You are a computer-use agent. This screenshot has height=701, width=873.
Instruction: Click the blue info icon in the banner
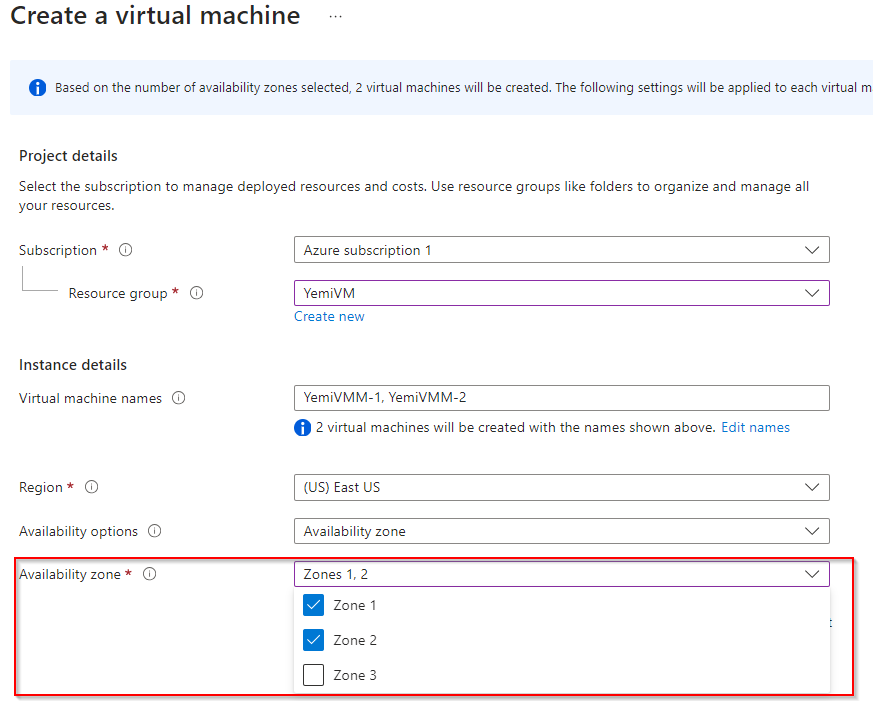pyautogui.click(x=38, y=88)
